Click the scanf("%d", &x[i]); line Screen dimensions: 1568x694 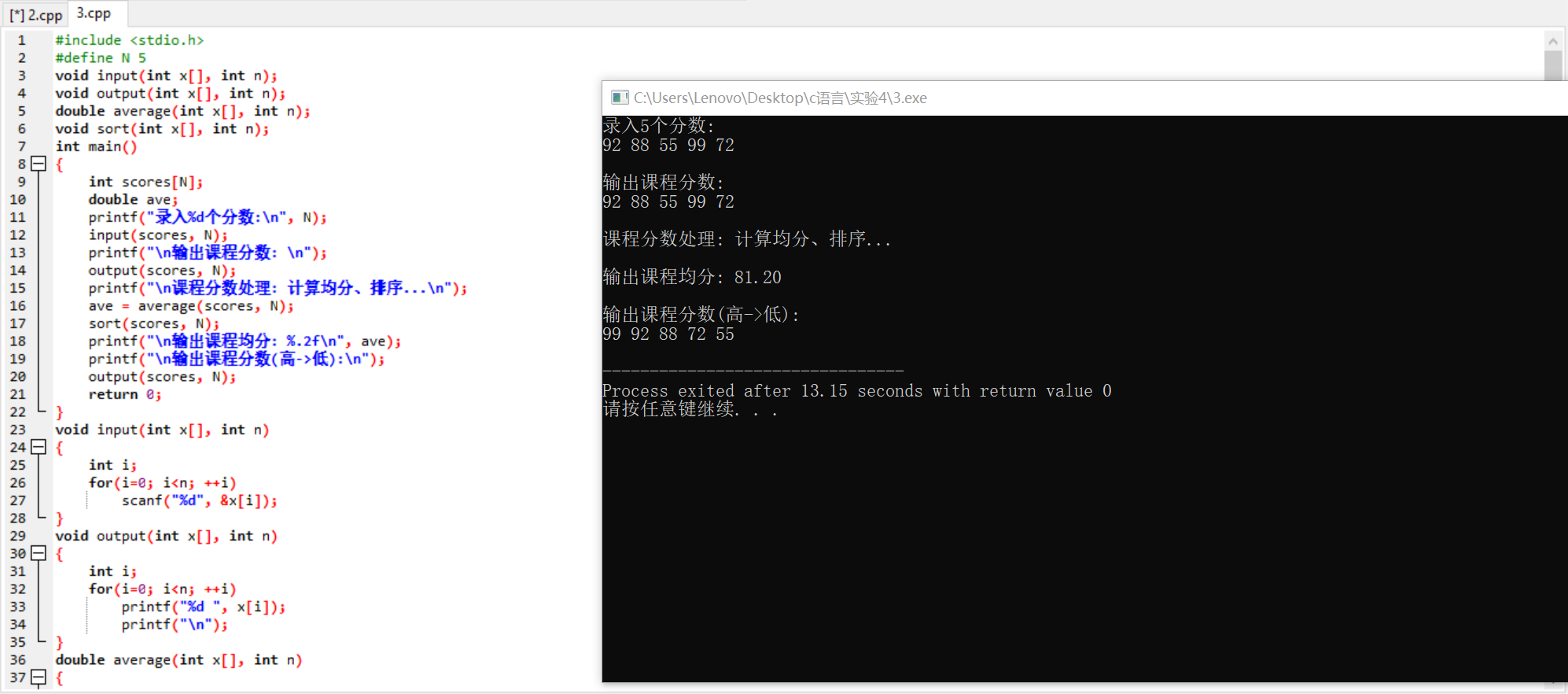pyautogui.click(x=200, y=500)
